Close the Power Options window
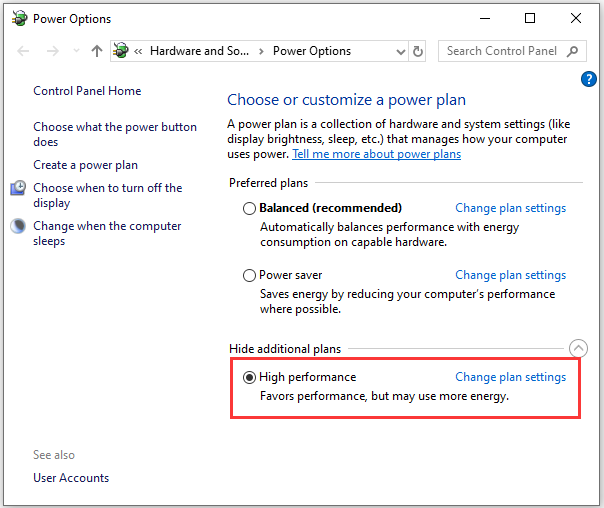This screenshot has height=508, width=604. coord(576,18)
